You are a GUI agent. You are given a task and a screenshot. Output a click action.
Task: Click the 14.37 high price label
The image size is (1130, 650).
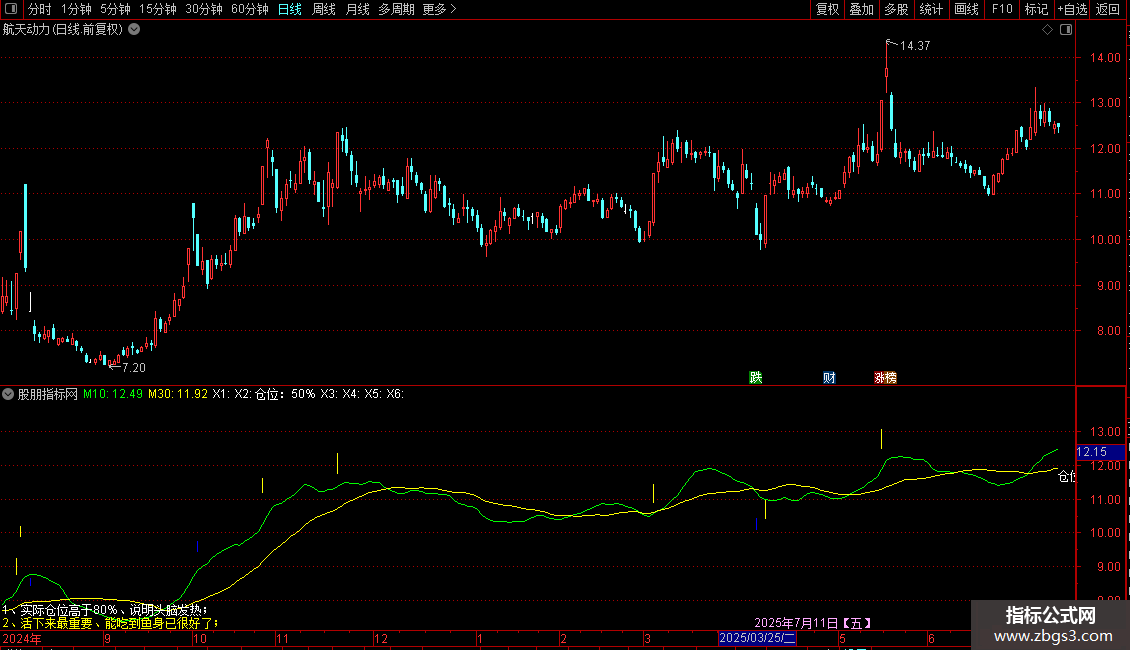click(915, 45)
